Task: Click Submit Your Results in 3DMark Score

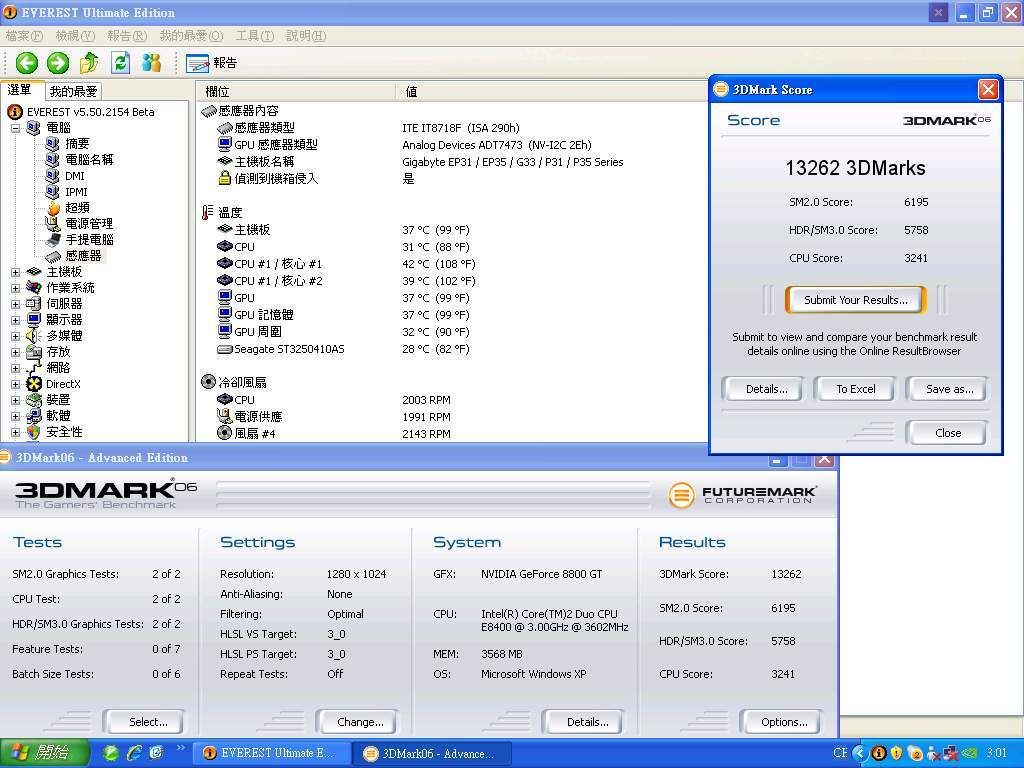Action: (856, 300)
